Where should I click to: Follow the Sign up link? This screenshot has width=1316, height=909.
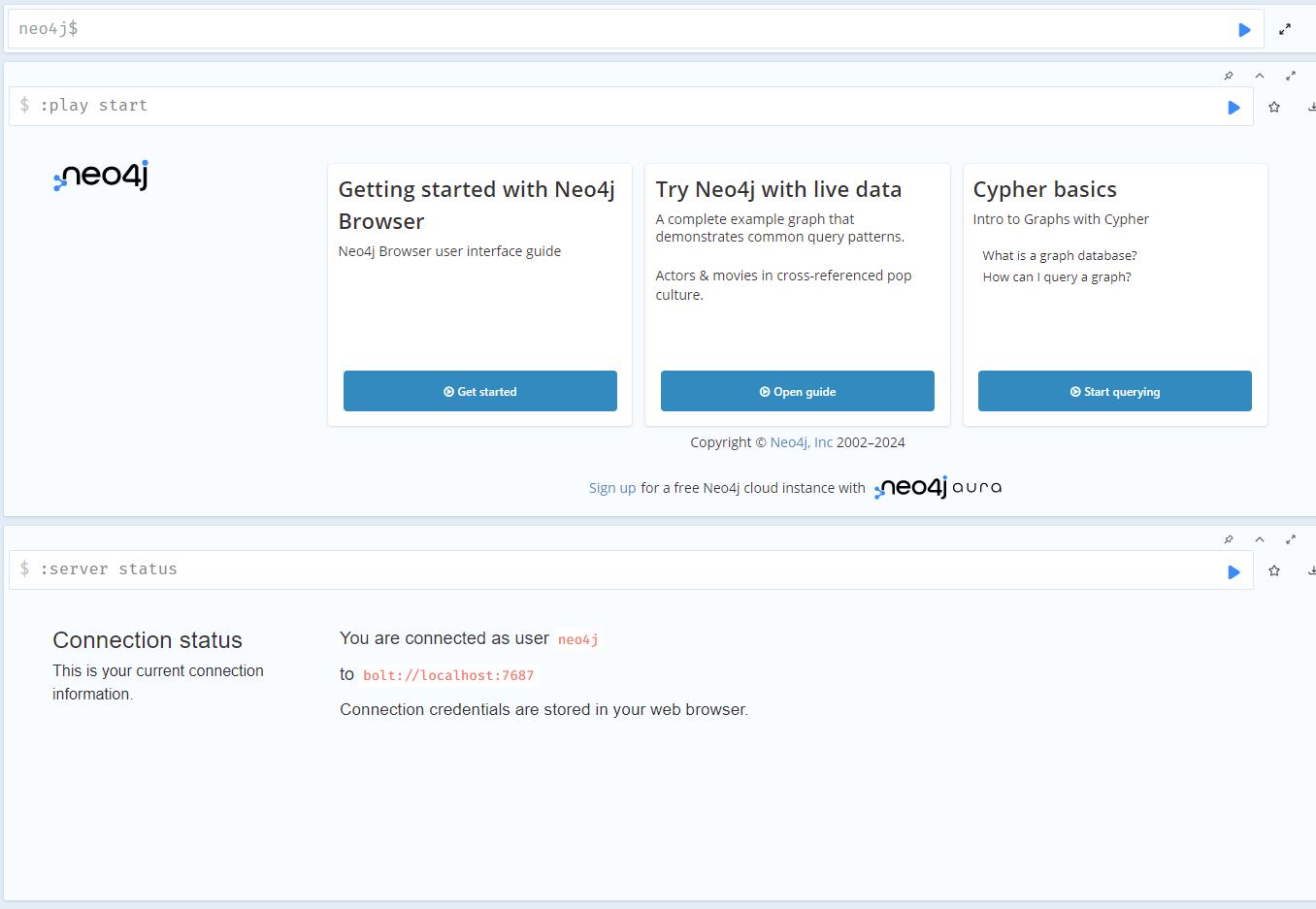coord(612,488)
